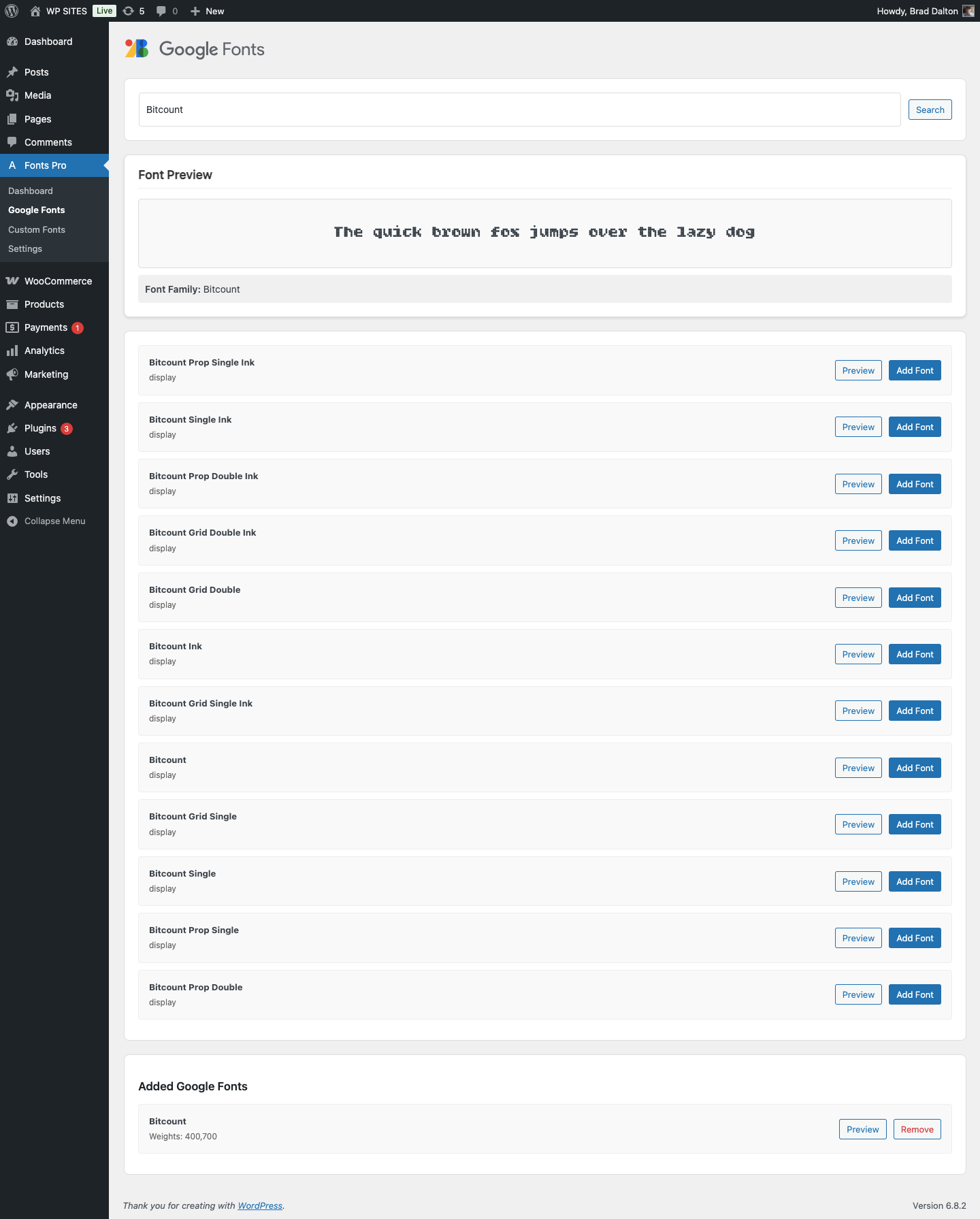Add the Bitcount Grid Double font
The height and width of the screenshot is (1219, 980).
(914, 598)
